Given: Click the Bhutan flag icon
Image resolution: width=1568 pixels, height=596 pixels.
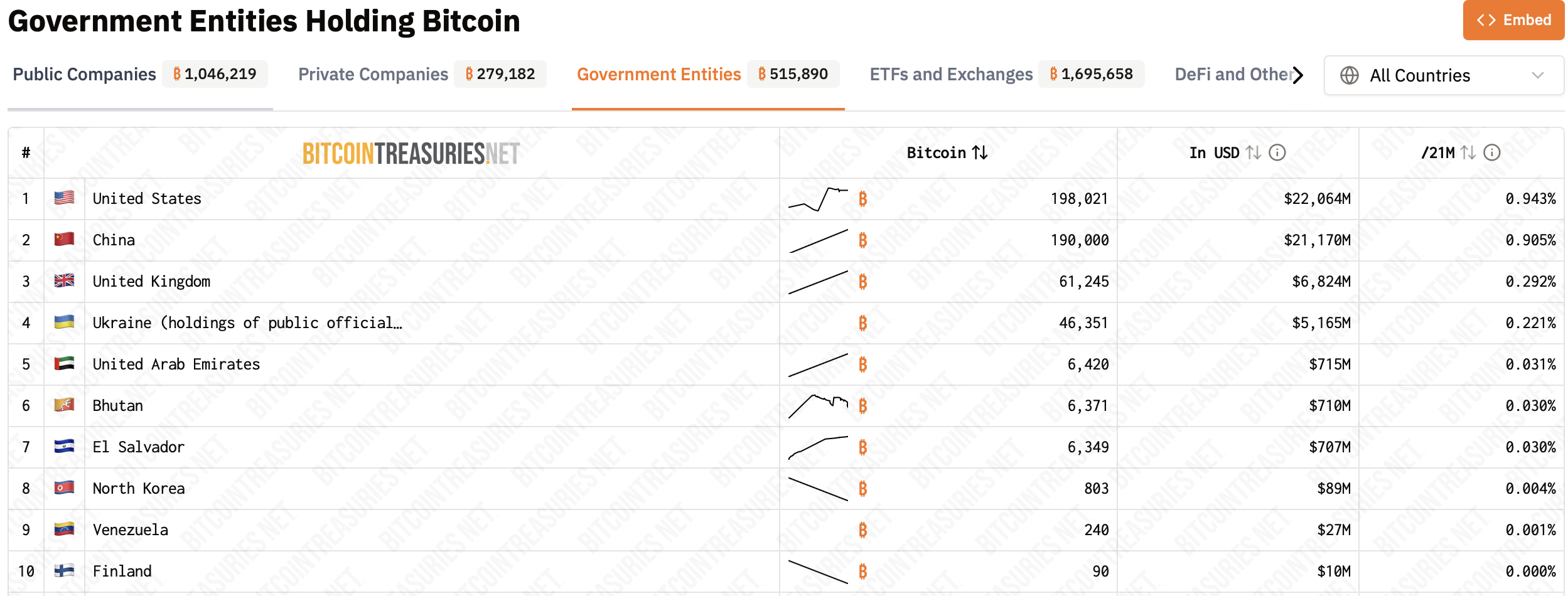Looking at the screenshot, I should pyautogui.click(x=64, y=405).
